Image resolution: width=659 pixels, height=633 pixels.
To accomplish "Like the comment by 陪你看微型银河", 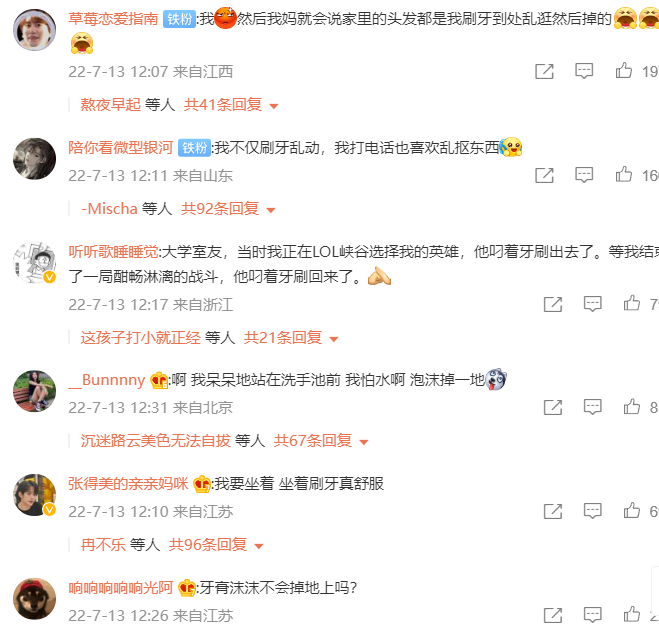I will (624, 174).
